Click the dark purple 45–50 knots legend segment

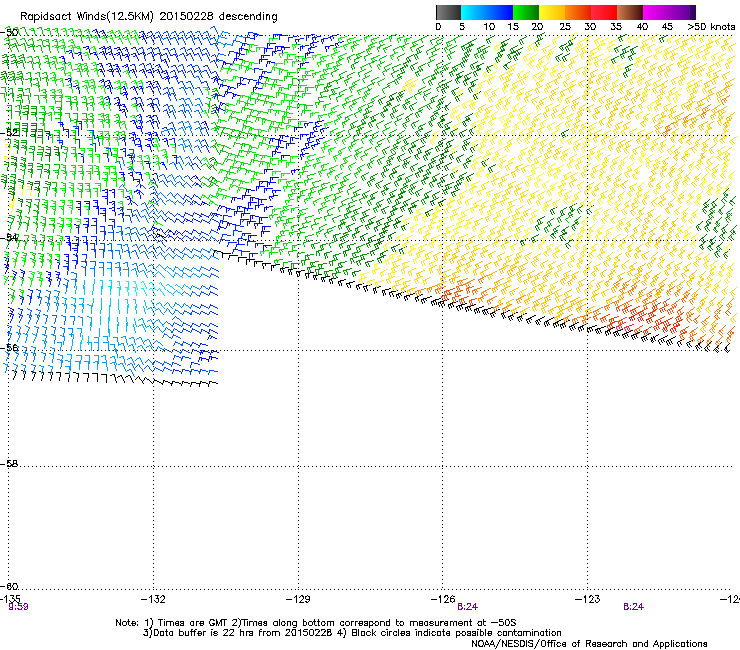[682, 12]
